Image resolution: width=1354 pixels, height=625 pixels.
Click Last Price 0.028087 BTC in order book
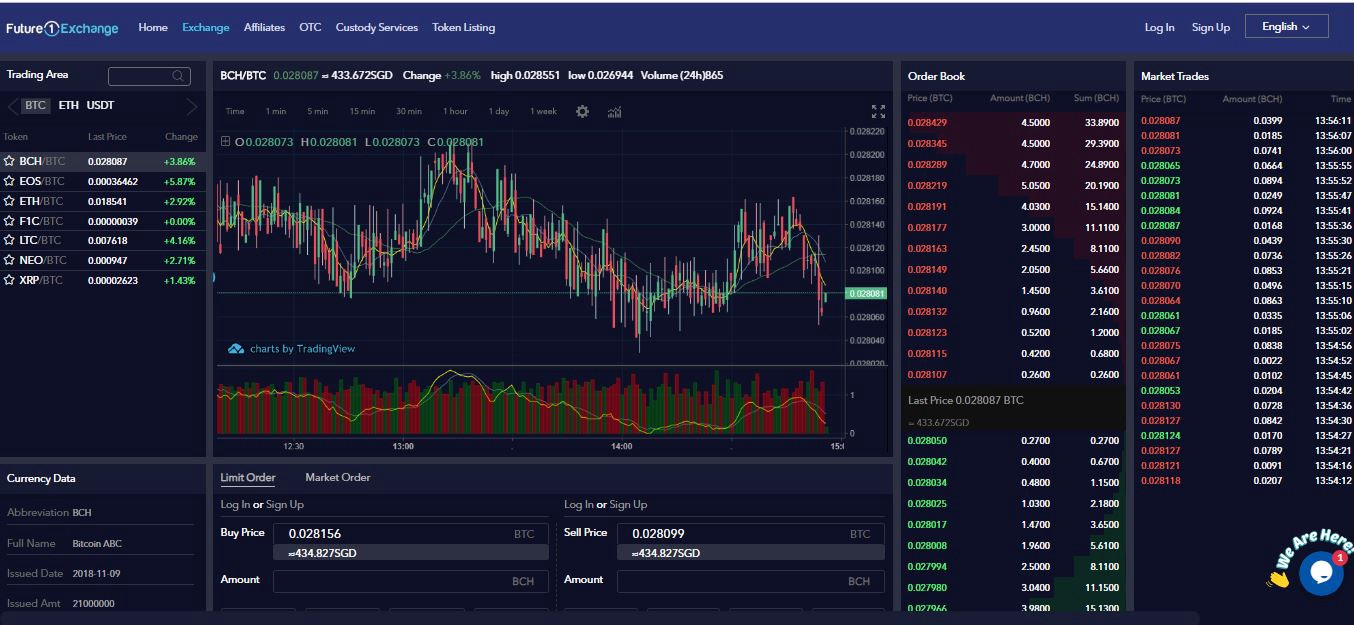point(965,400)
